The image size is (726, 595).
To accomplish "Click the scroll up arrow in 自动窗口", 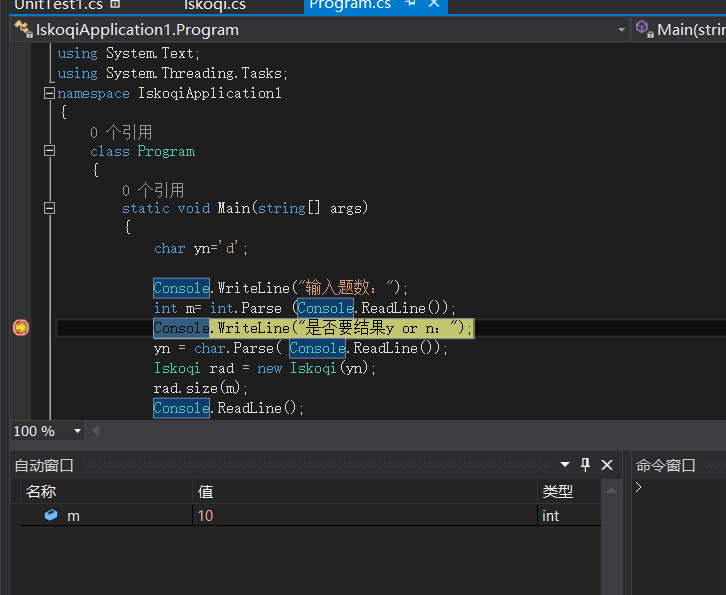I will [x=611, y=490].
